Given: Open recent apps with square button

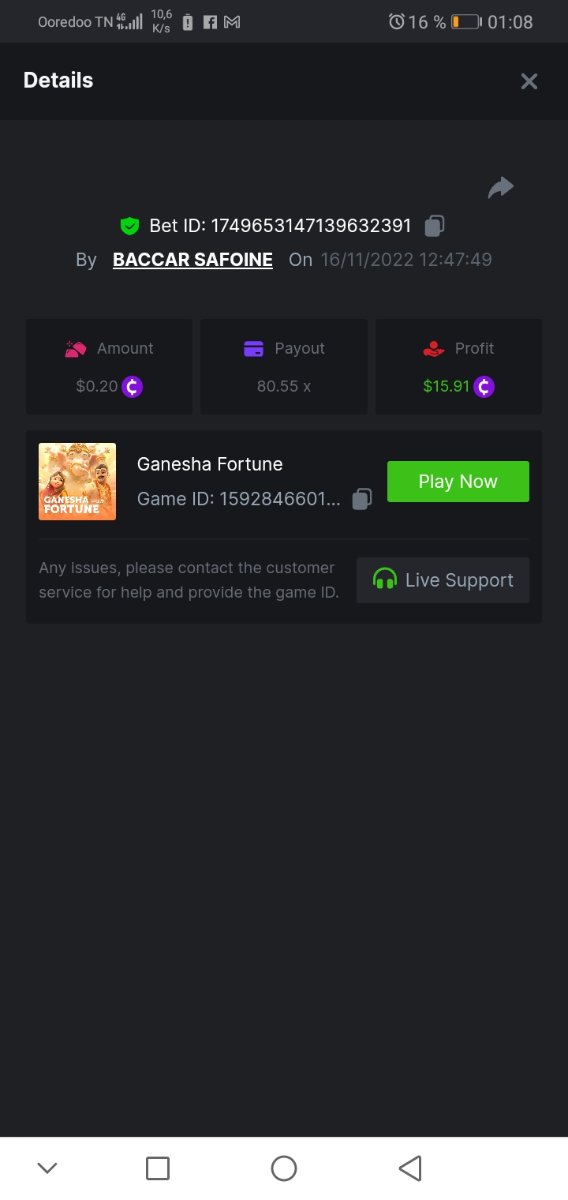Looking at the screenshot, I should coord(158,1168).
